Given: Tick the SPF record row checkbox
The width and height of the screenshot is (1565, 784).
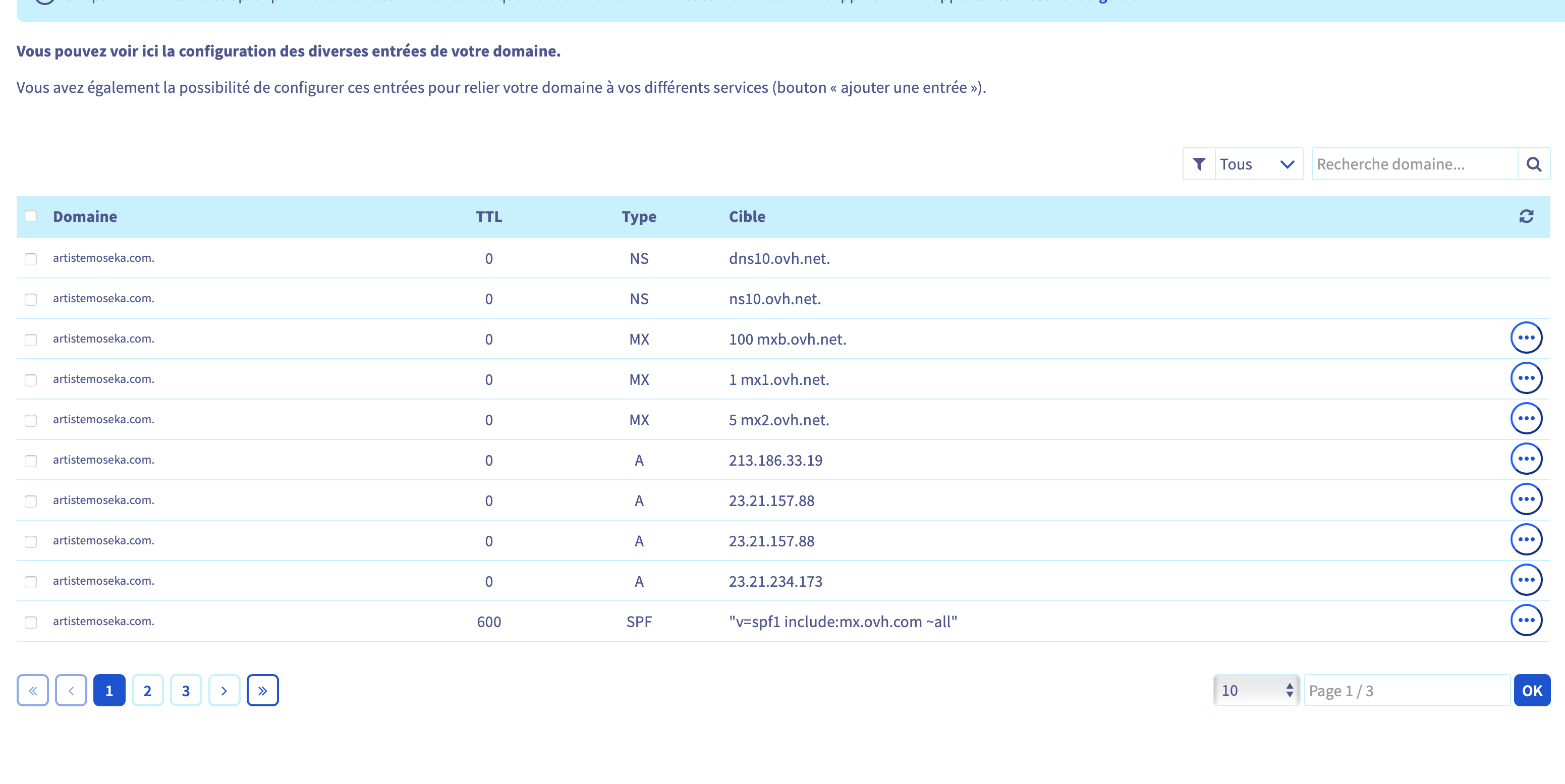Looking at the screenshot, I should 31,622.
